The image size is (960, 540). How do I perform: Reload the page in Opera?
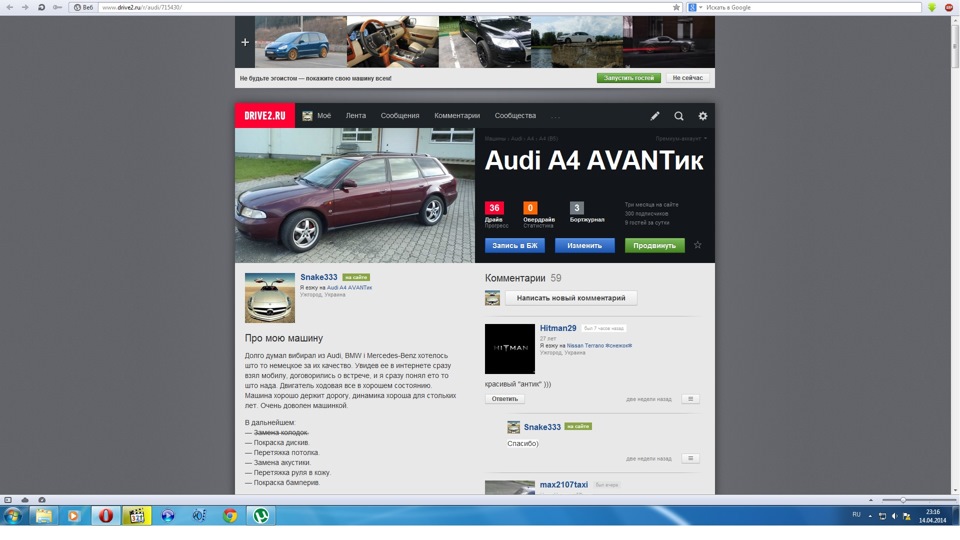point(41,7)
